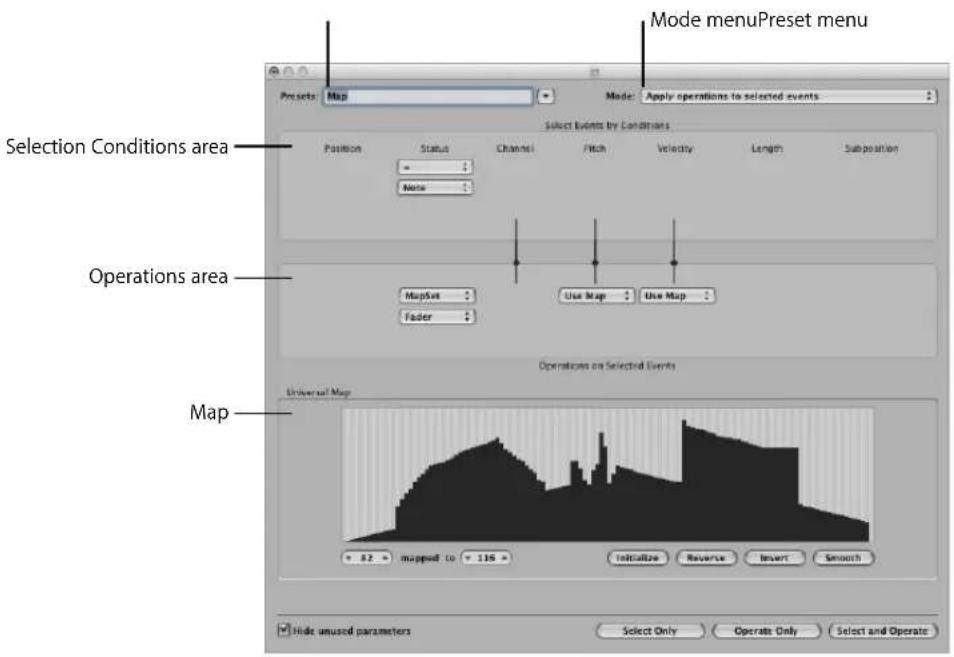Open the Presets dropdown arrow button
Image resolution: width=954 pixels, height=657 pixels.
click(x=546, y=96)
